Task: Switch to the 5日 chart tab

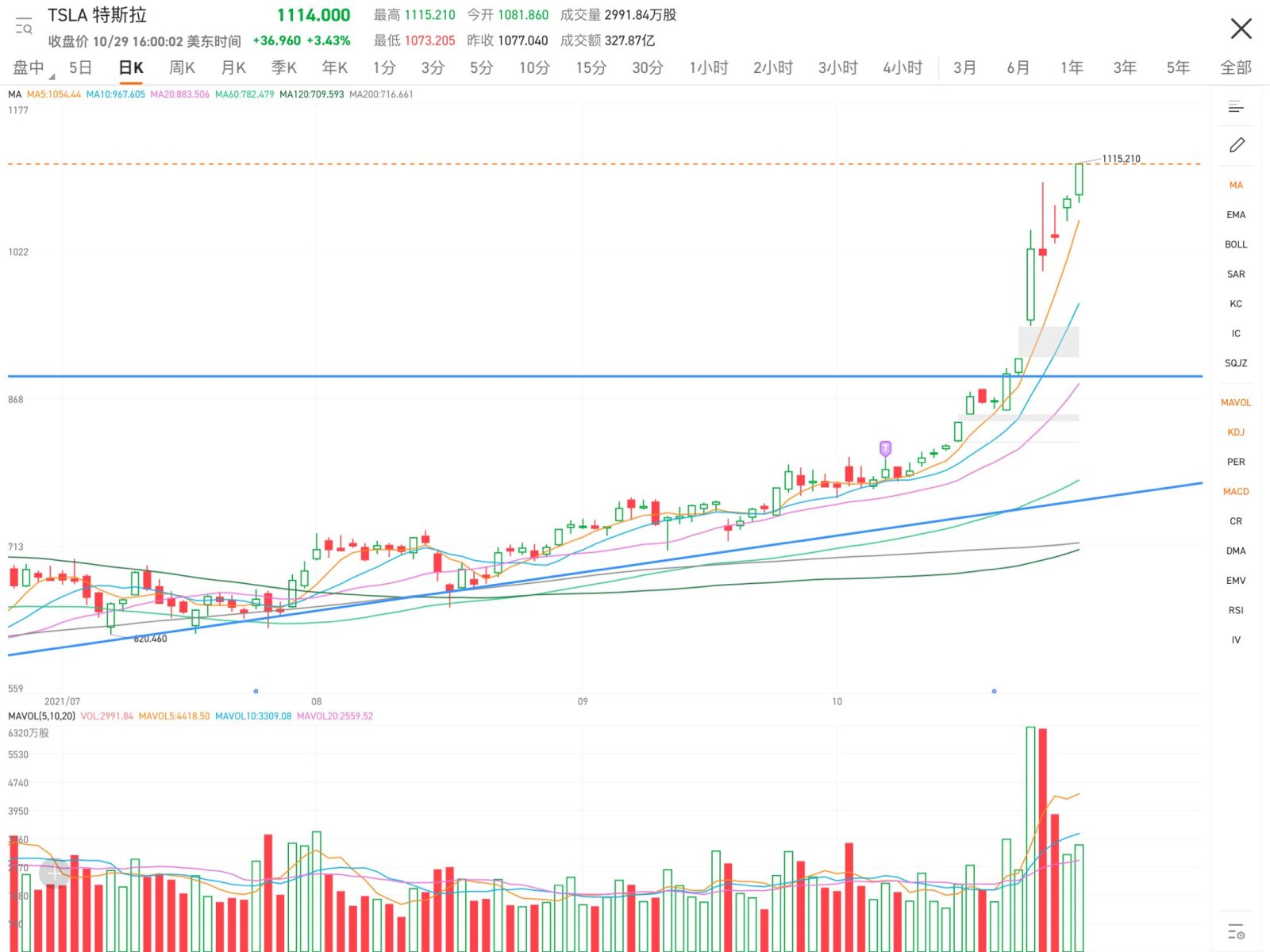Action: (80, 68)
